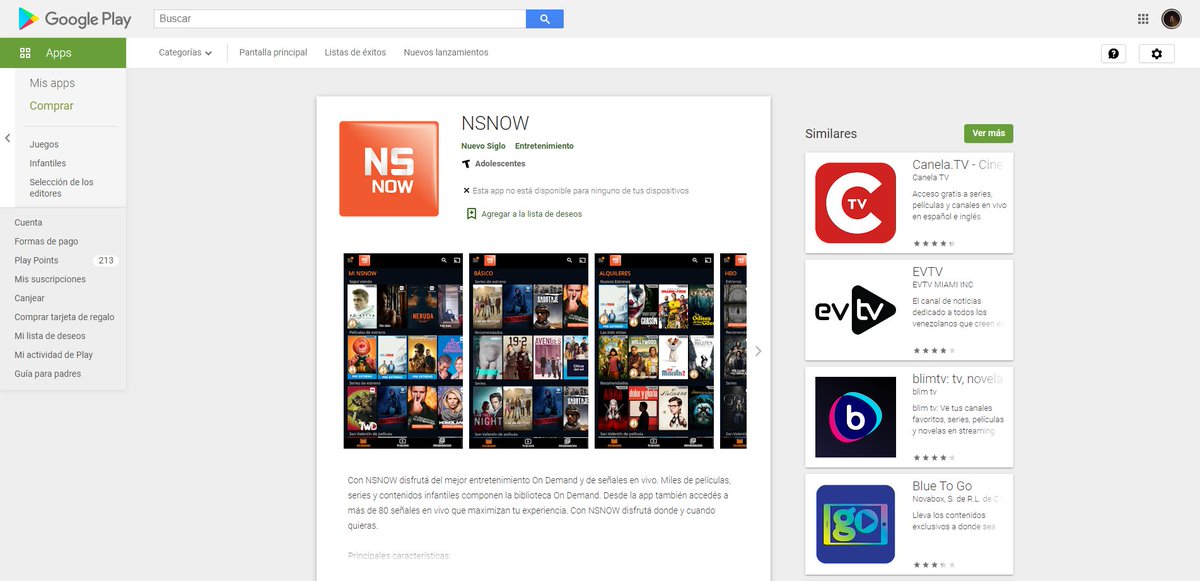Open the help question mark icon
The image size is (1200, 581).
coord(1113,54)
